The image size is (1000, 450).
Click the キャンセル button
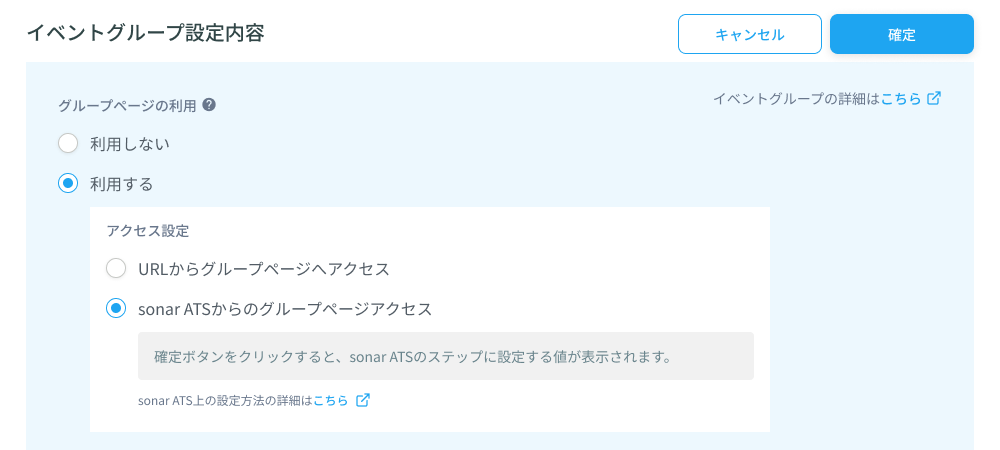tap(749, 34)
